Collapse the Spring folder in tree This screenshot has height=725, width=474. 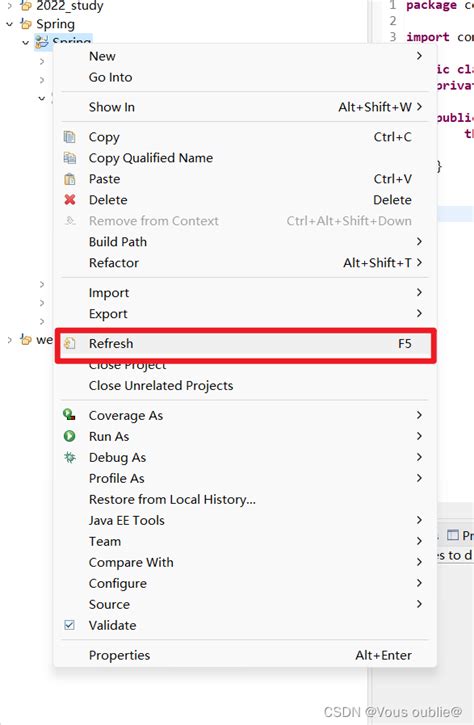click(10, 24)
